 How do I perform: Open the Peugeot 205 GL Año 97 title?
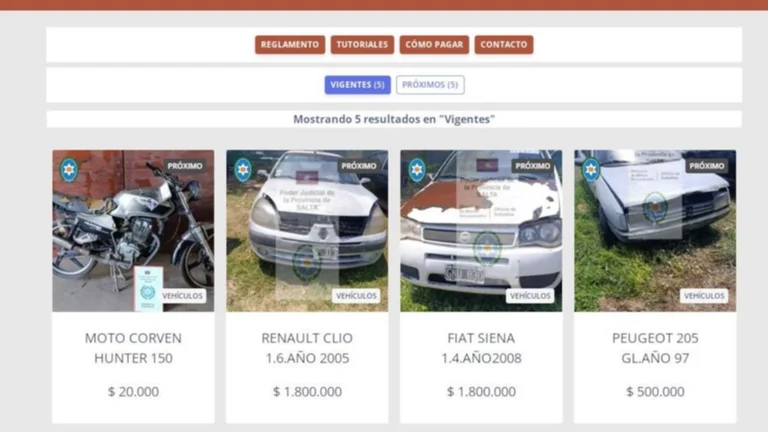(x=655, y=348)
